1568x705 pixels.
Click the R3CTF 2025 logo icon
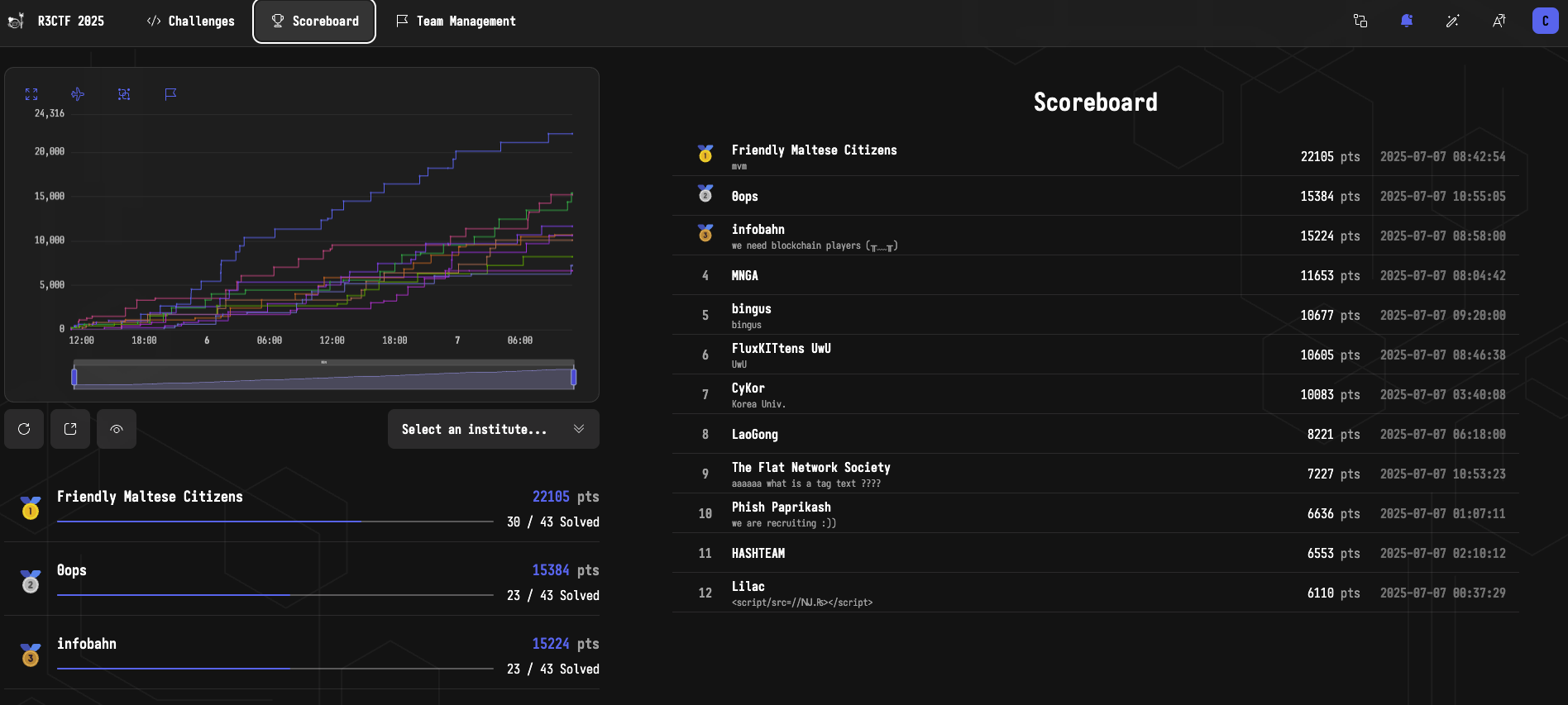coord(16,21)
